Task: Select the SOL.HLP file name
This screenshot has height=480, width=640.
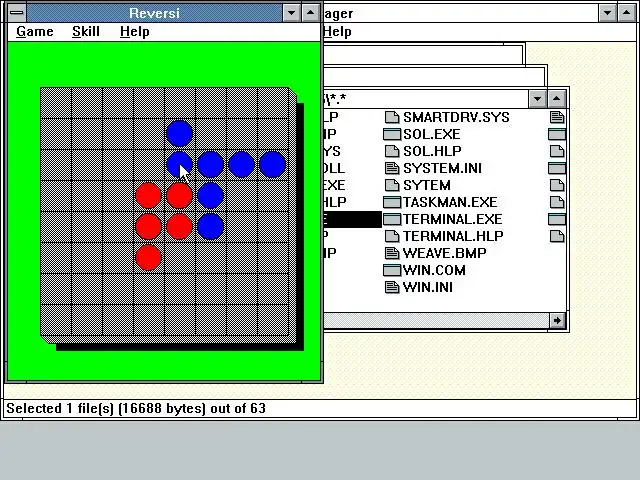Action: (432, 151)
